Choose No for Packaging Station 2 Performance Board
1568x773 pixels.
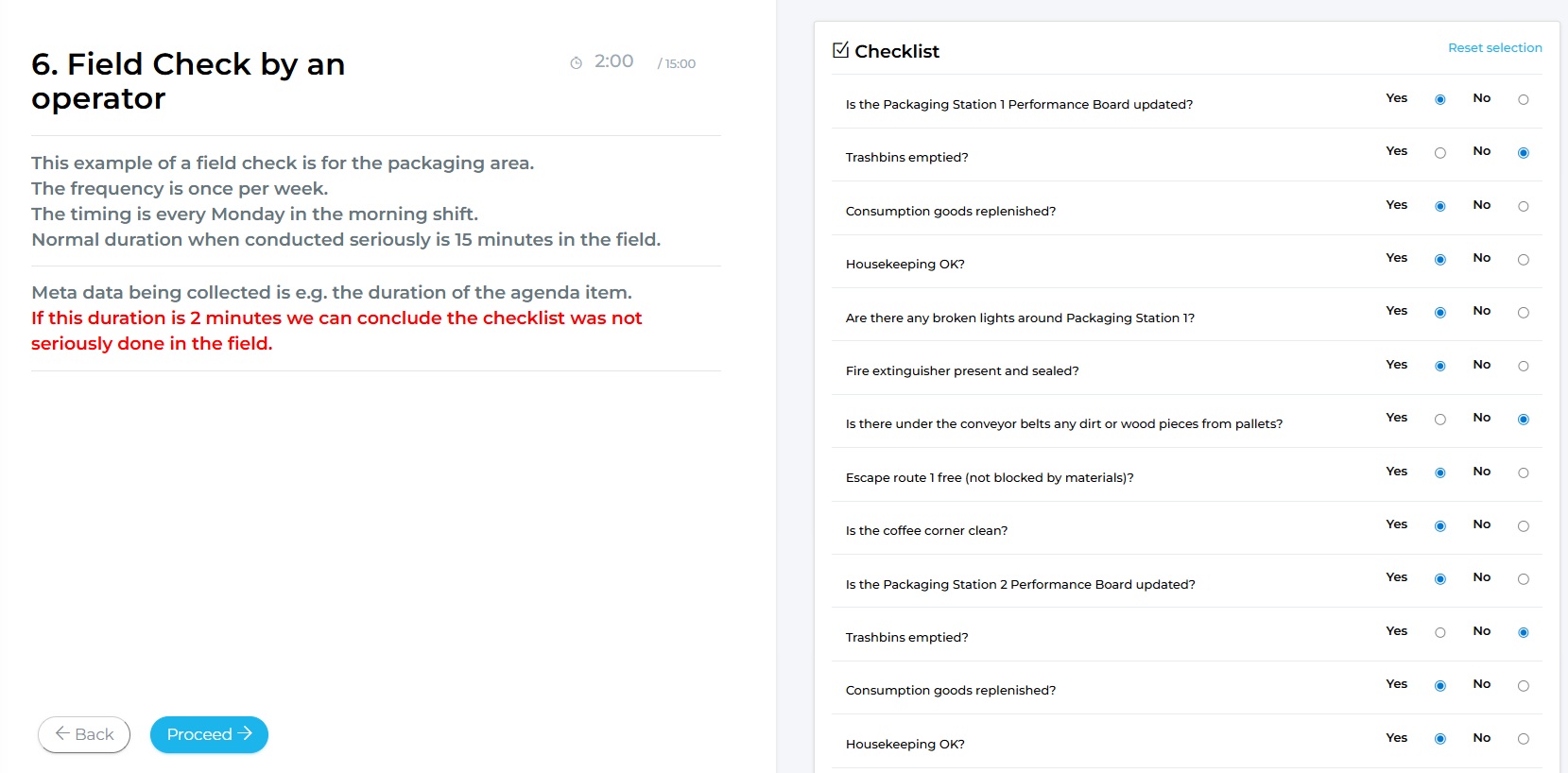click(1523, 579)
